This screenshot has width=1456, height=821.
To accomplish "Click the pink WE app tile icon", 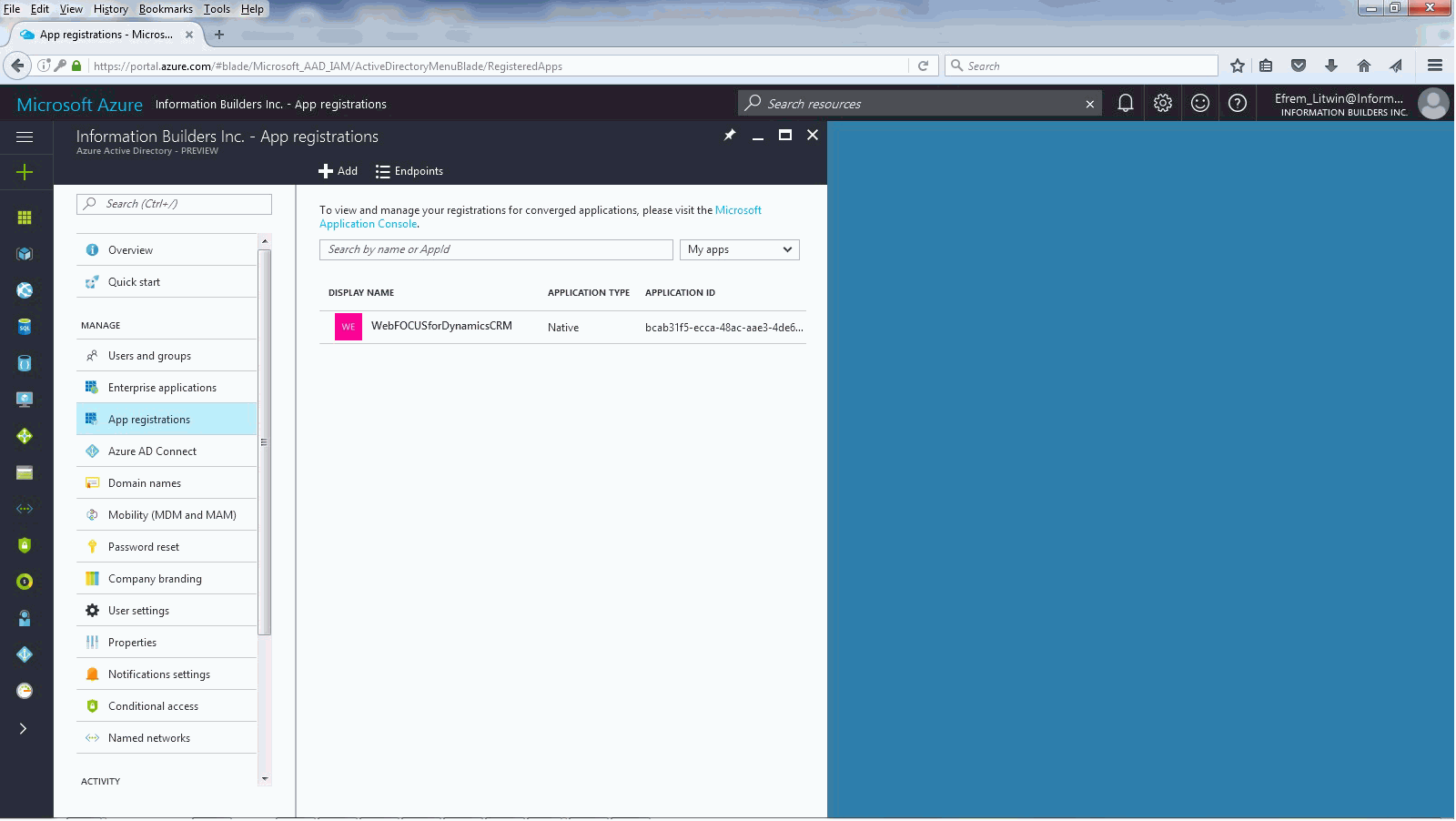I will click(349, 327).
